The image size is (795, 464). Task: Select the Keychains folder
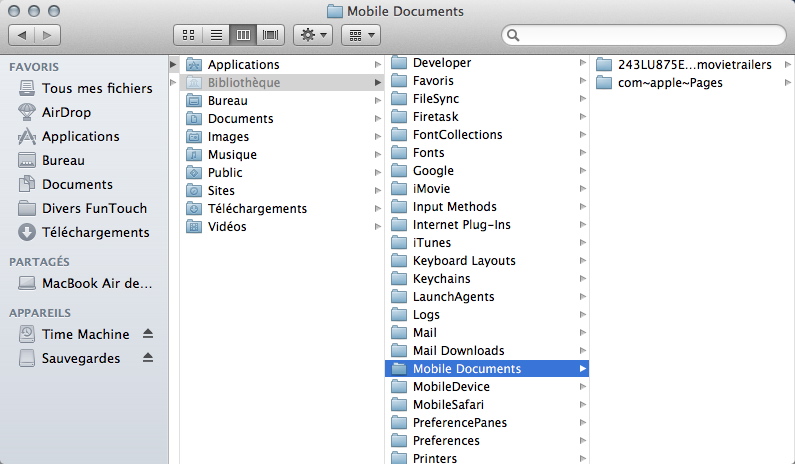point(487,278)
